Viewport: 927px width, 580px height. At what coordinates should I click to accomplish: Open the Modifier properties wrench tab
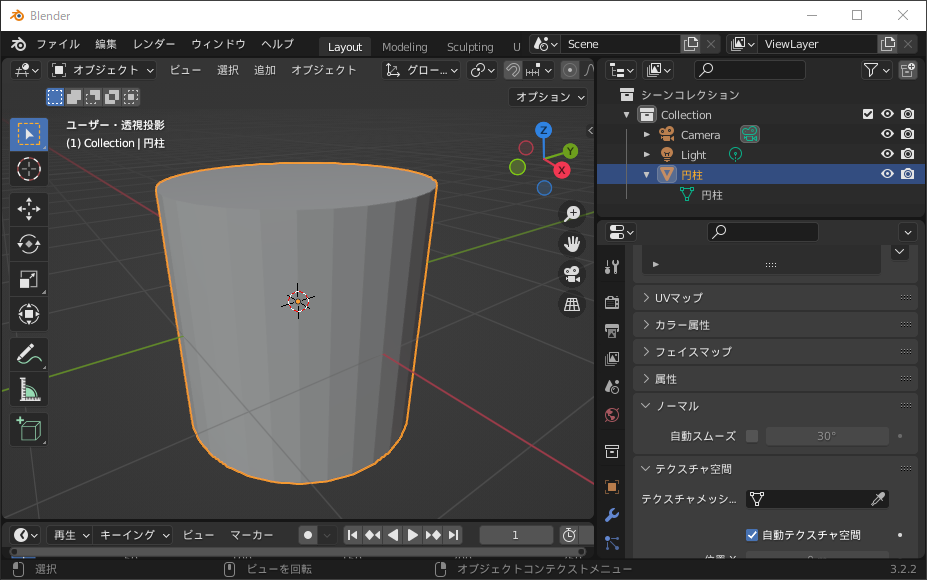tap(611, 513)
